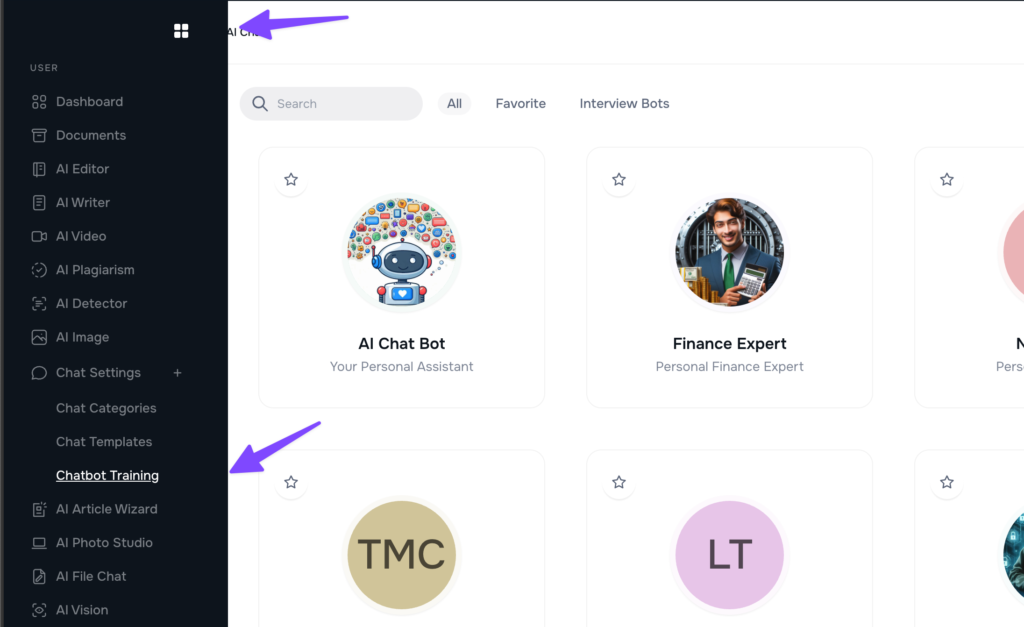Go to Chat Templates in the sidebar

(x=104, y=442)
